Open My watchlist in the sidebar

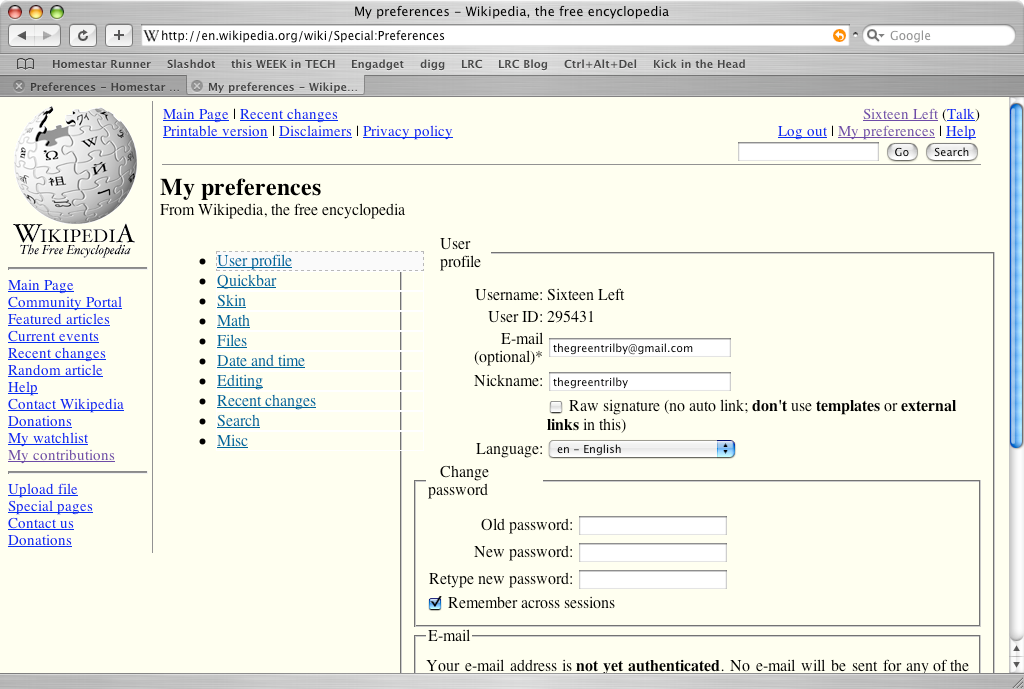coord(48,438)
